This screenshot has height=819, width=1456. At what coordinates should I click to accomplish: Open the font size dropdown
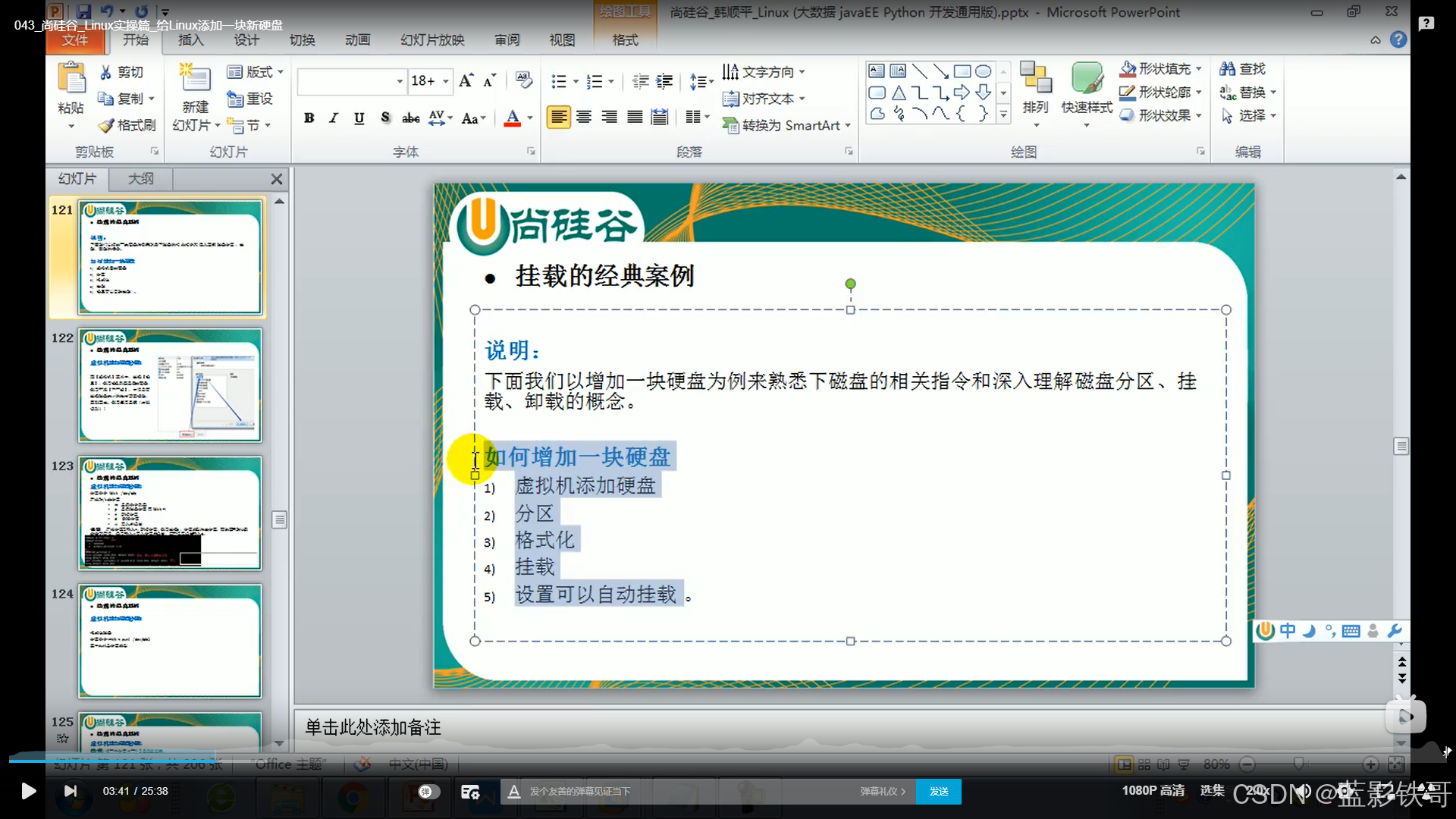click(x=446, y=81)
